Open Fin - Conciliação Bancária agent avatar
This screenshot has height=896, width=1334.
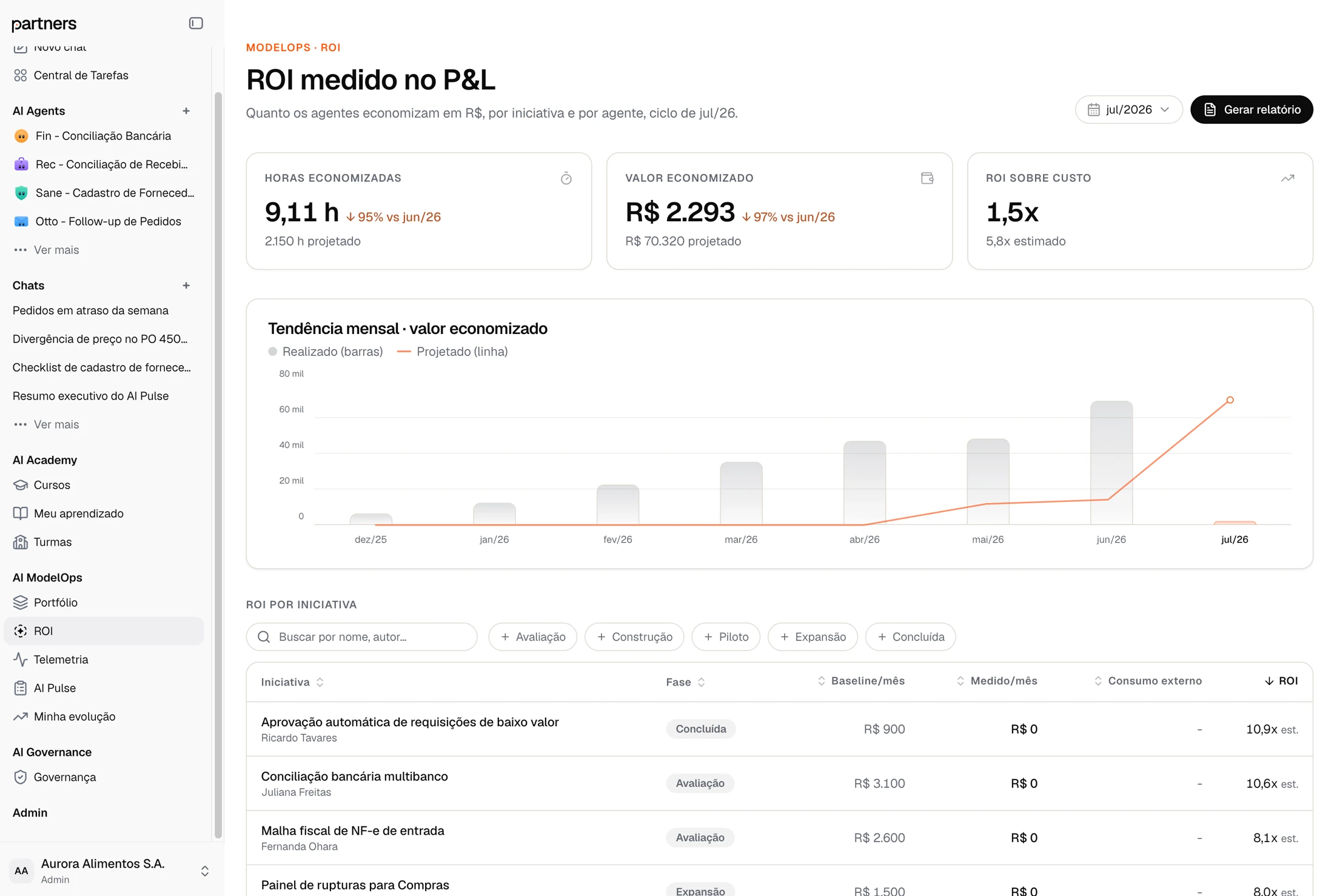coord(21,136)
